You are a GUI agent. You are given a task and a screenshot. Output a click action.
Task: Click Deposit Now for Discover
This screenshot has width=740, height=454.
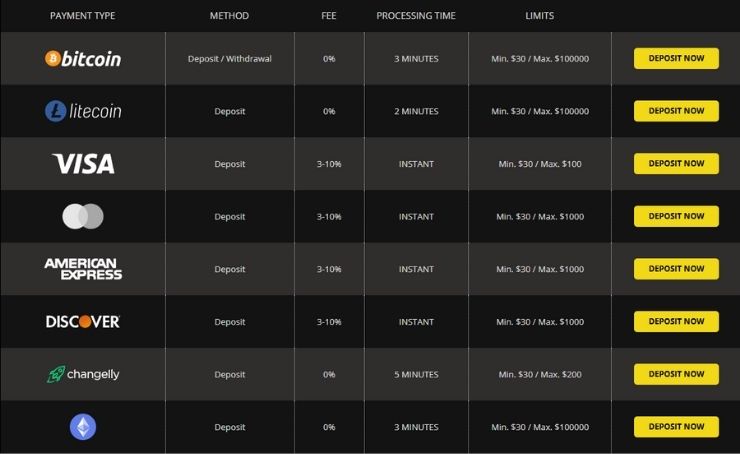[676, 322]
